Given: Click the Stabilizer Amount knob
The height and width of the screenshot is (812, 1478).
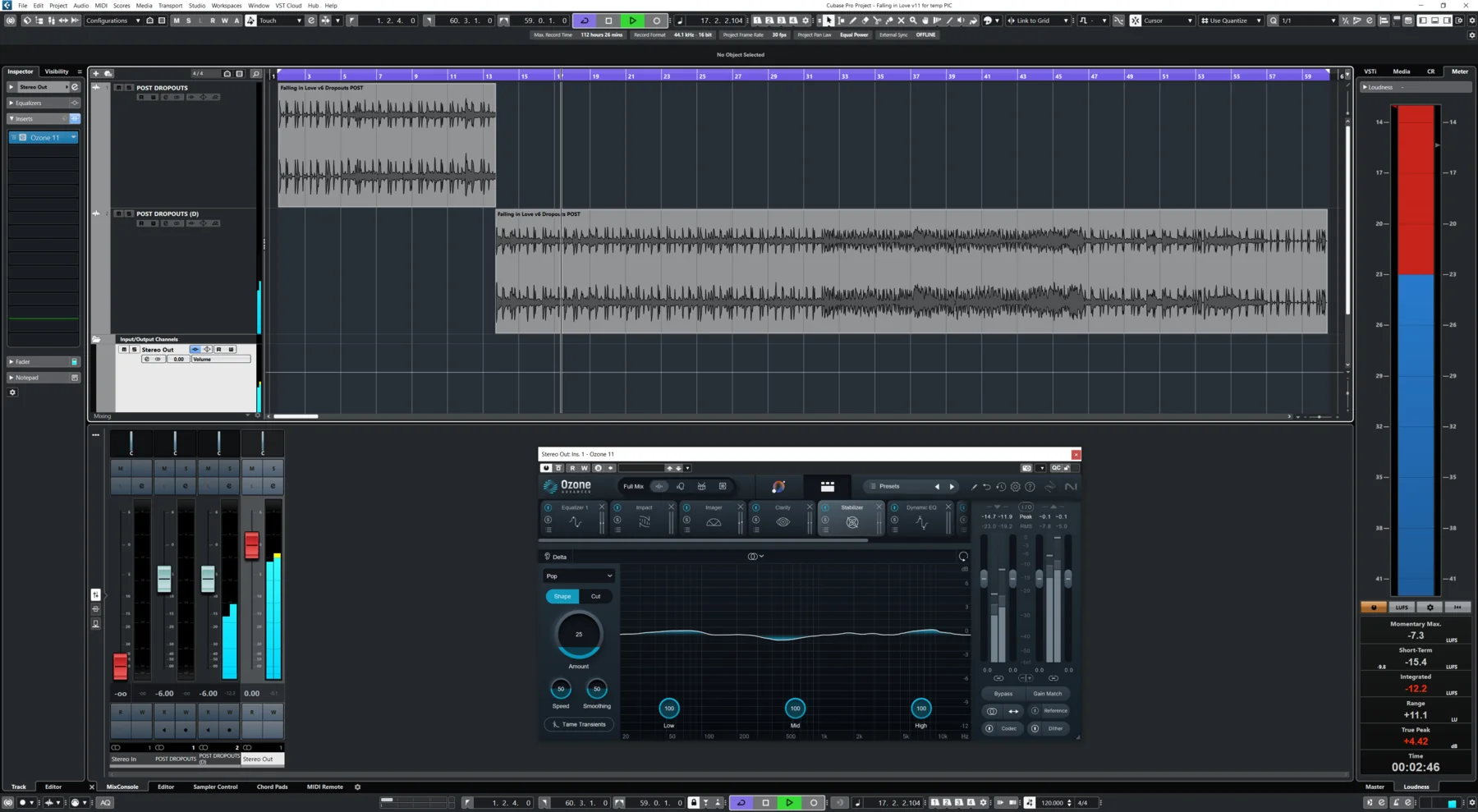Looking at the screenshot, I should [579, 634].
